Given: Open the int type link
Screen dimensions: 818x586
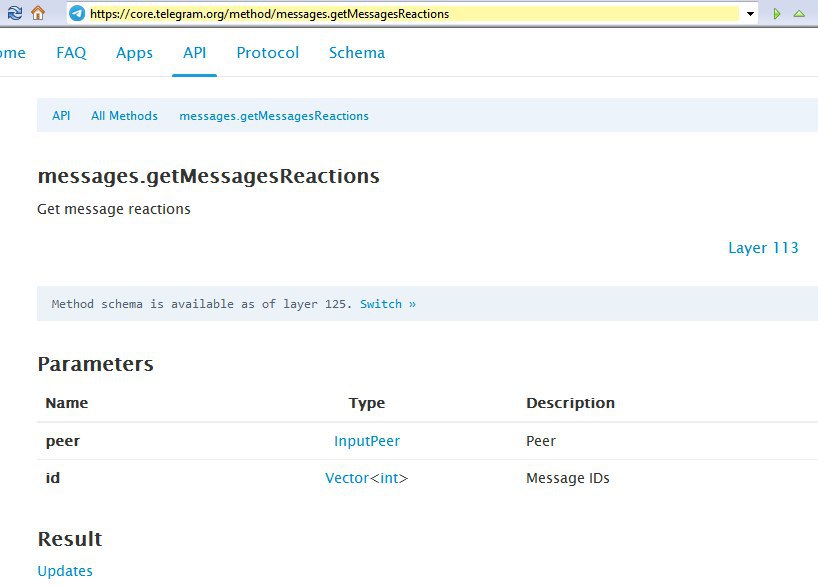Looking at the screenshot, I should click(x=389, y=478).
